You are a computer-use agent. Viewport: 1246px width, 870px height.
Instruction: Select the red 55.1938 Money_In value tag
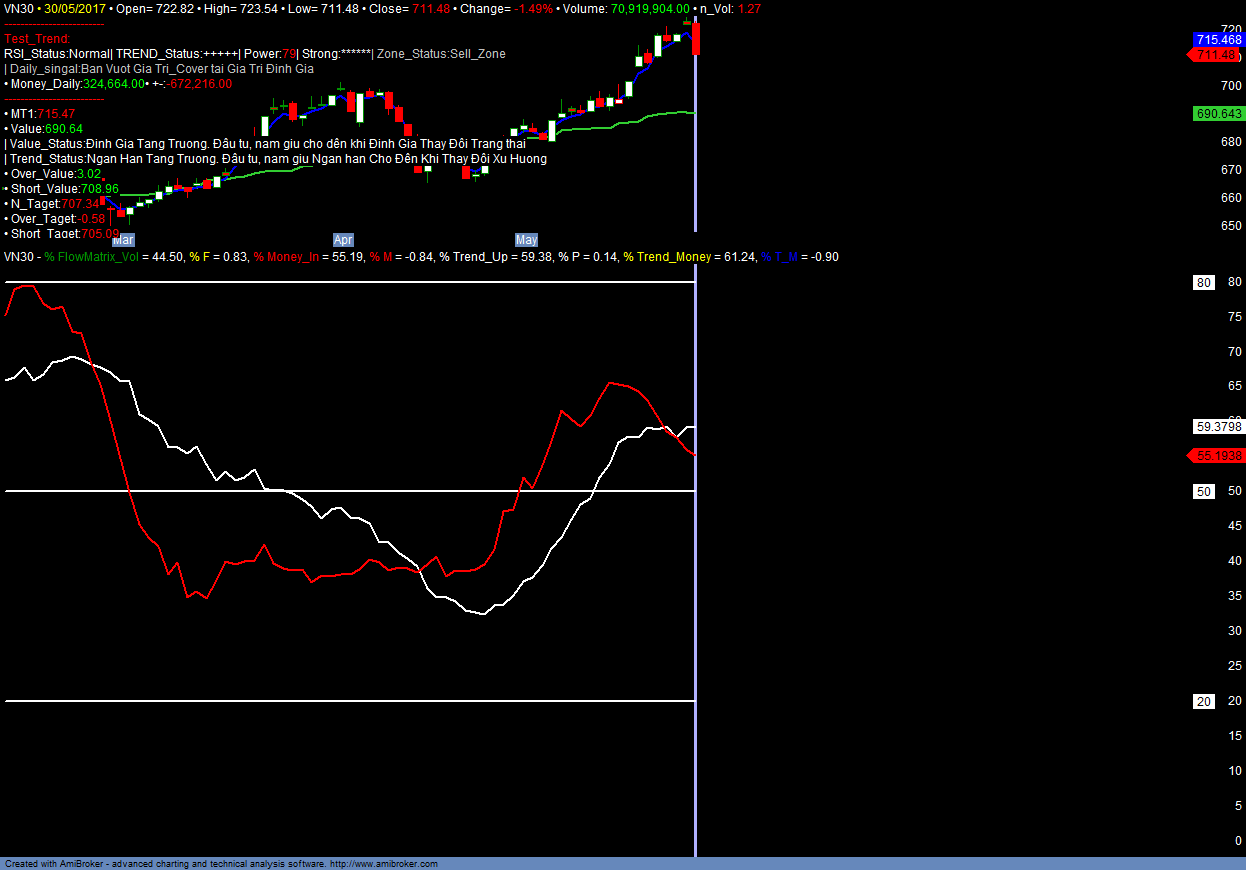point(1218,455)
